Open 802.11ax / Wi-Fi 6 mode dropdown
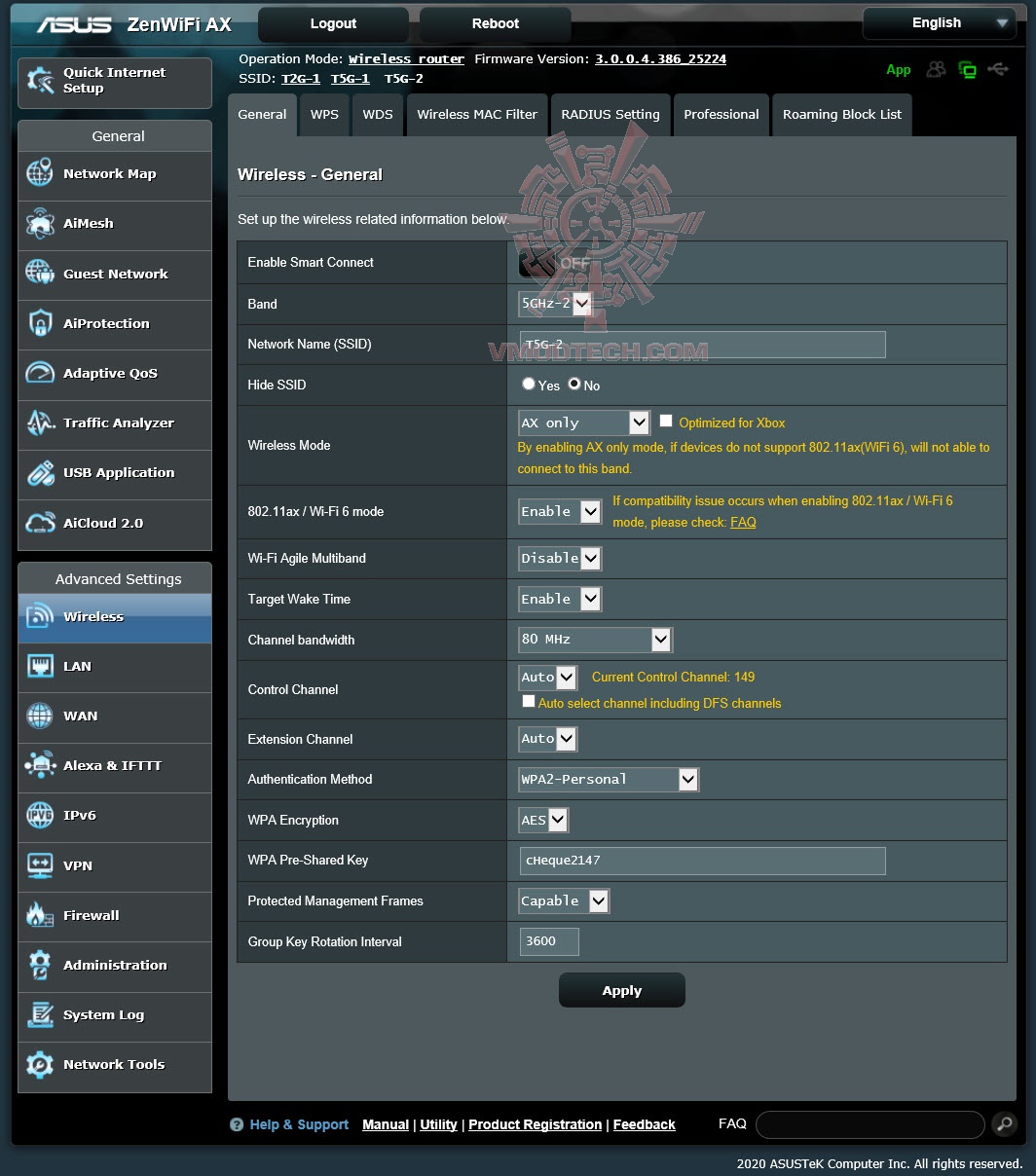 [560, 511]
